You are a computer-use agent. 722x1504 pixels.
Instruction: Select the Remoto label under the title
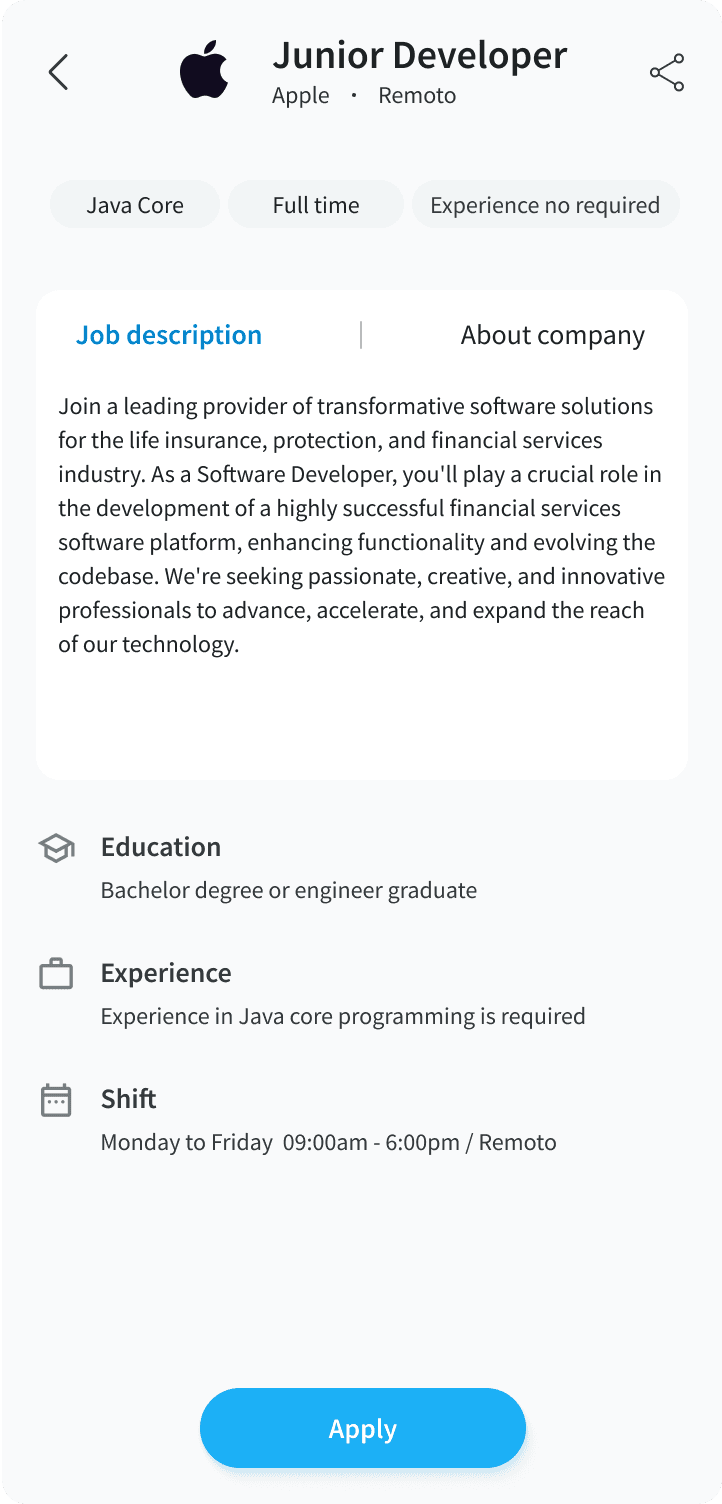417,95
